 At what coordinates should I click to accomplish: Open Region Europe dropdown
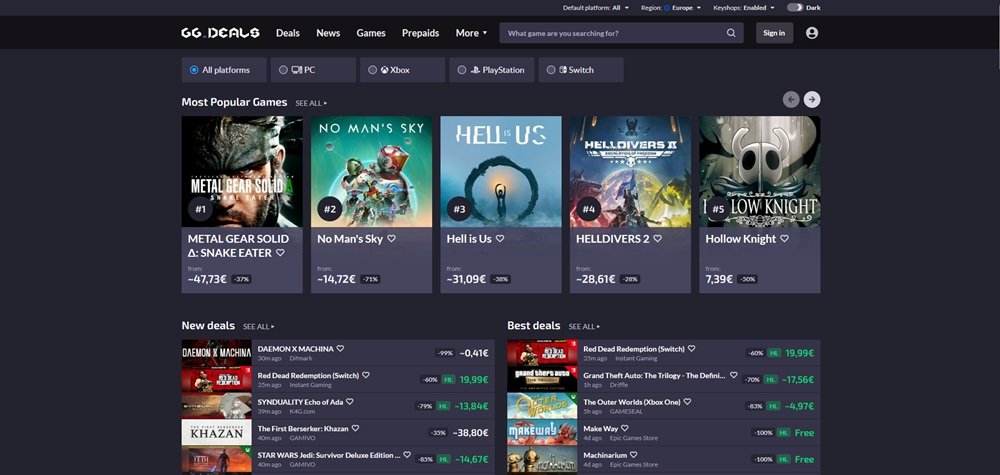tap(669, 8)
